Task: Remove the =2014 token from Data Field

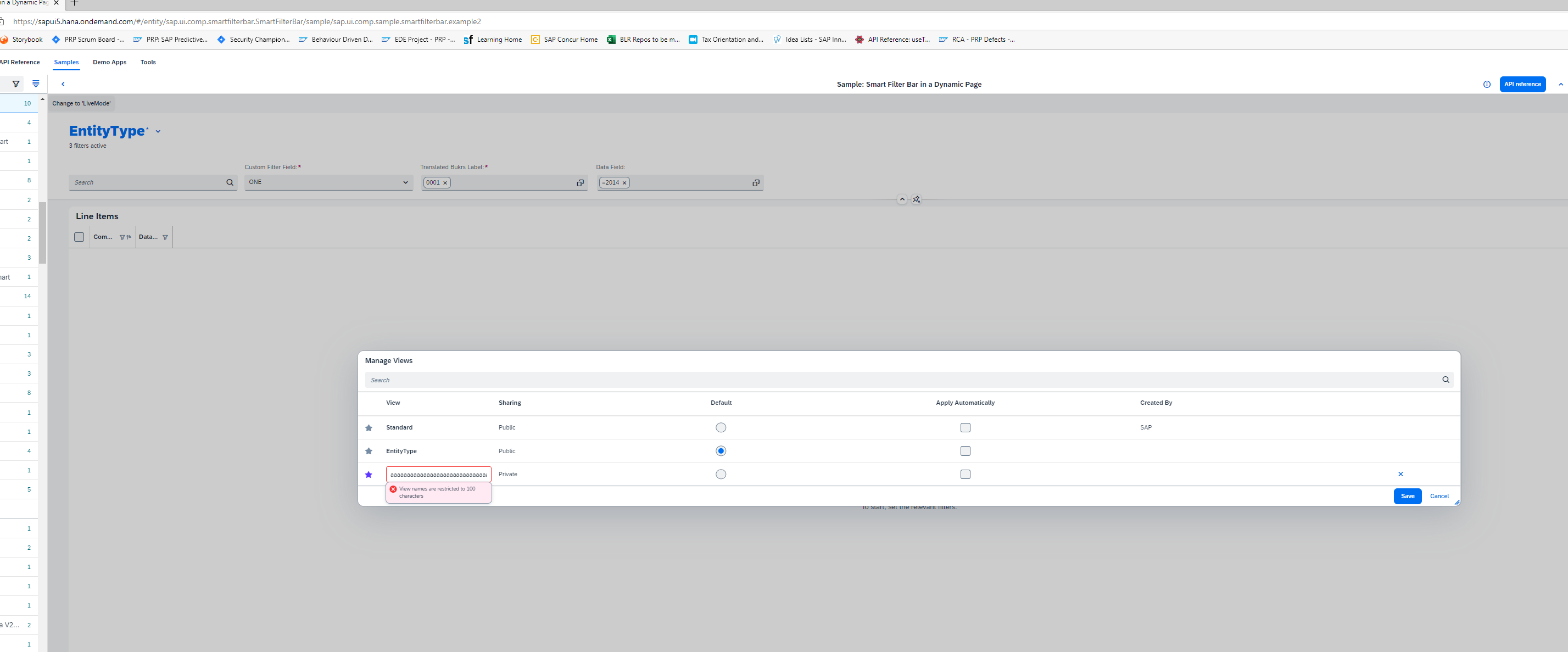Action: [624, 182]
